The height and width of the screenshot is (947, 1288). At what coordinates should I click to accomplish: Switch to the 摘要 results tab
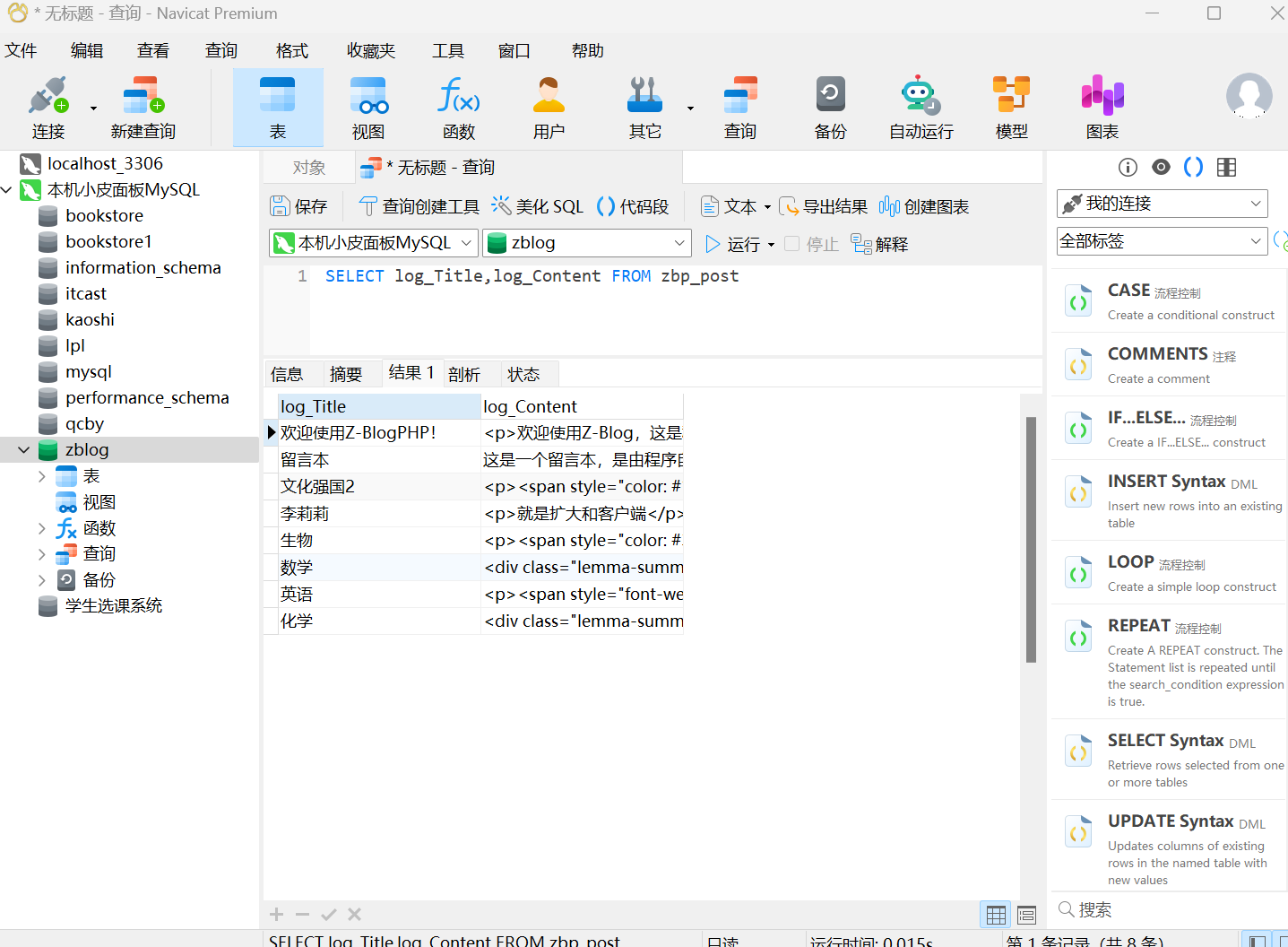346,374
